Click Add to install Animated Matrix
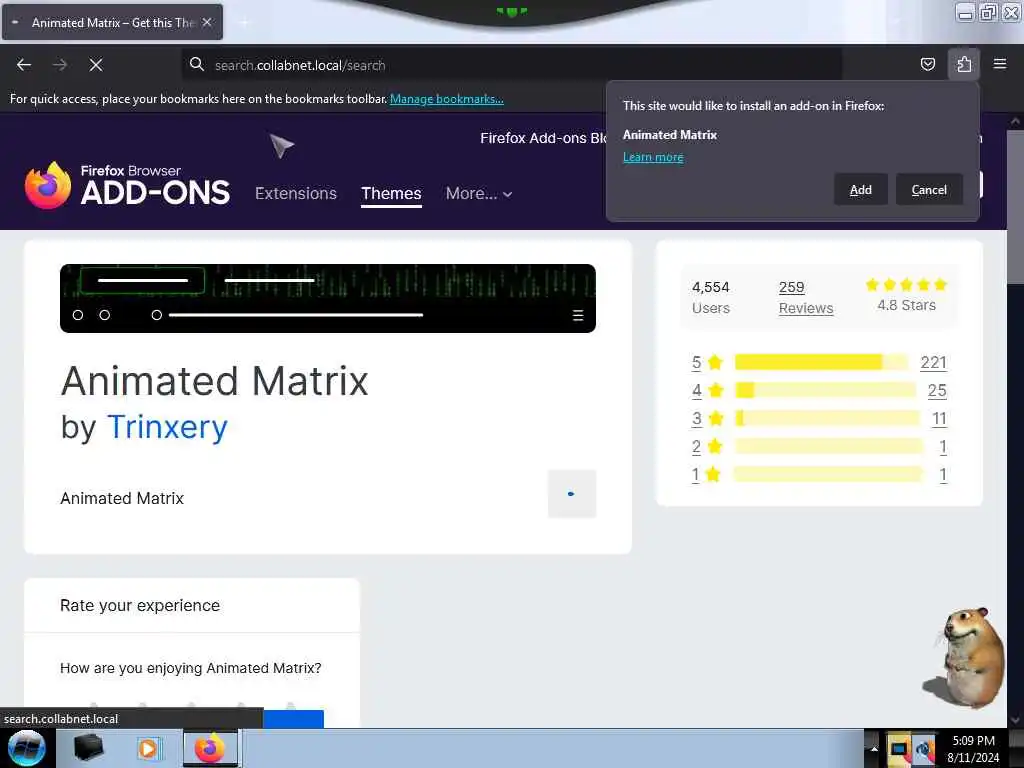The image size is (1024, 768). click(860, 189)
